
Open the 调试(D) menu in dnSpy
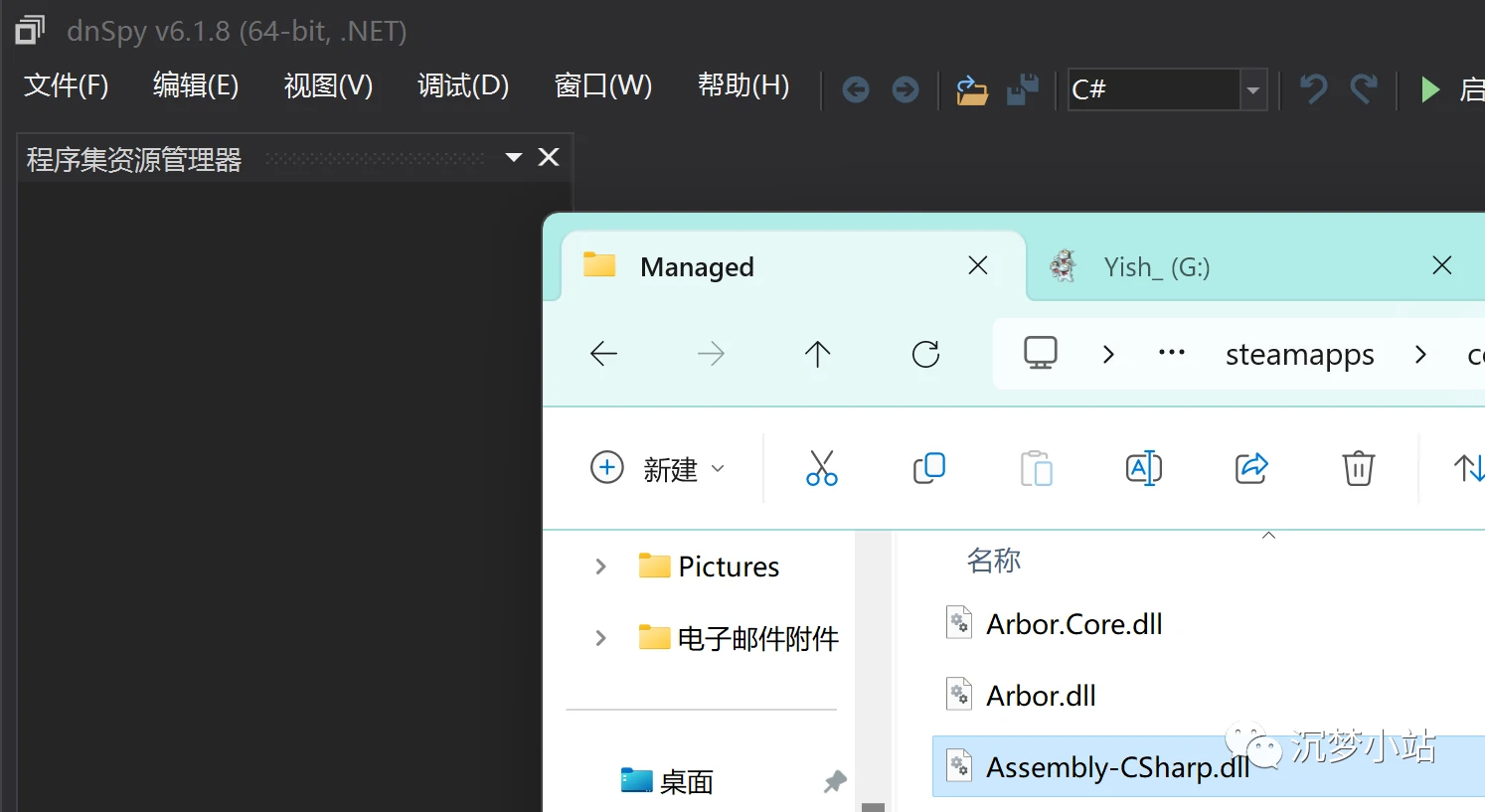click(x=463, y=86)
